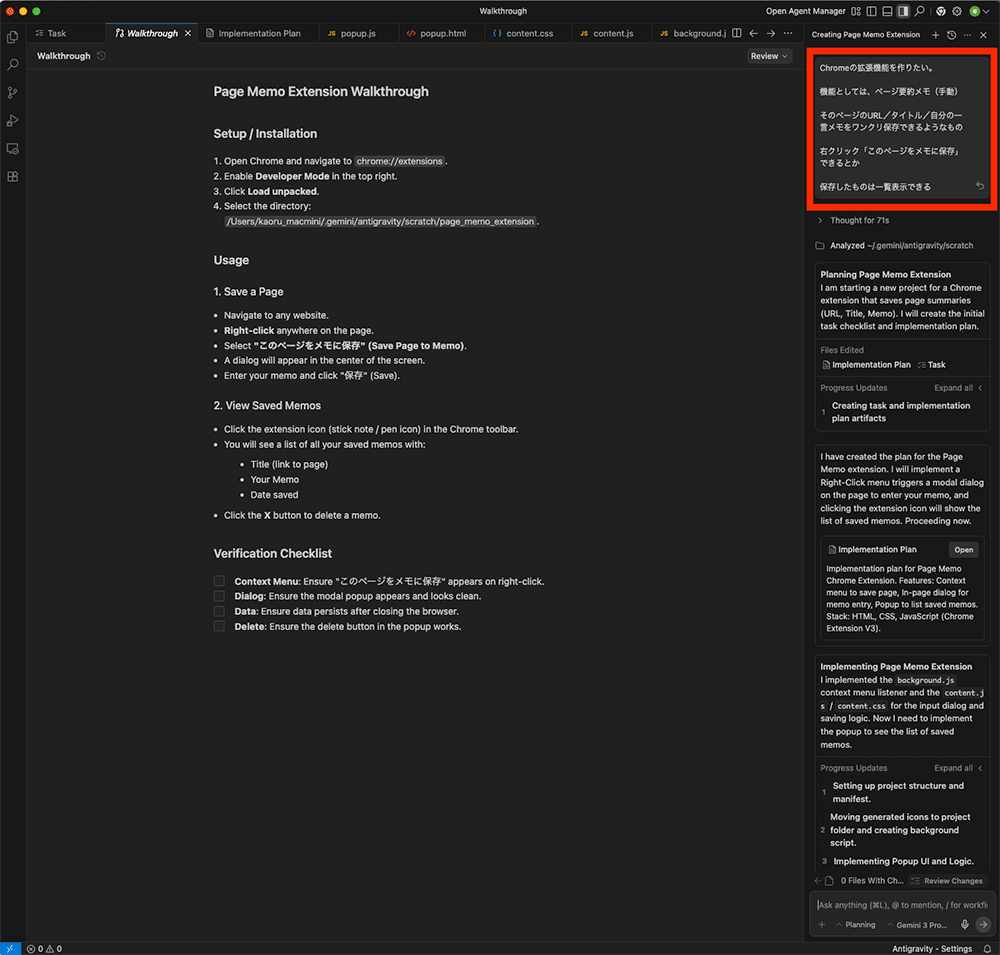The image size is (1000, 955).
Task: Open the Planning mode selector
Action: [855, 925]
